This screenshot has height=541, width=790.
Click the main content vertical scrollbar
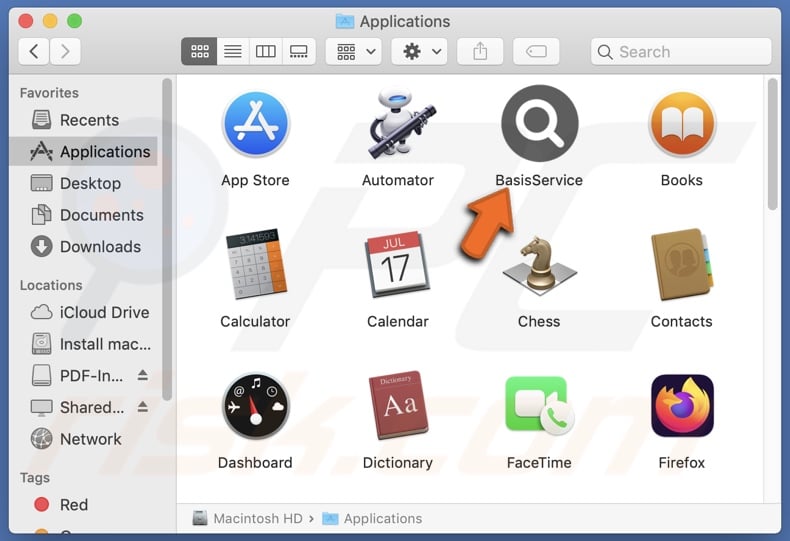click(772, 144)
